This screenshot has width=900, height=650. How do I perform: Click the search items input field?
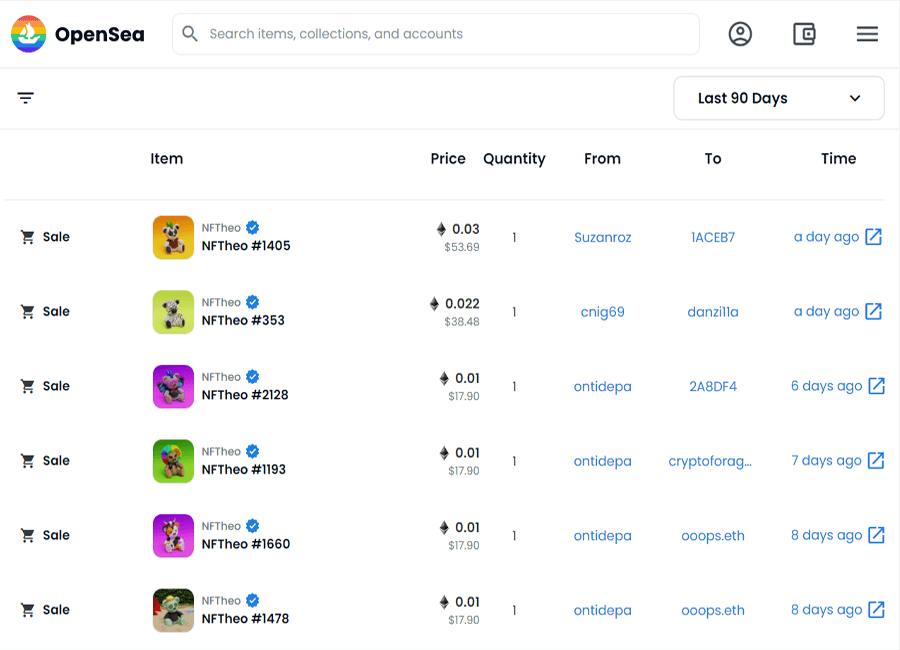[436, 34]
